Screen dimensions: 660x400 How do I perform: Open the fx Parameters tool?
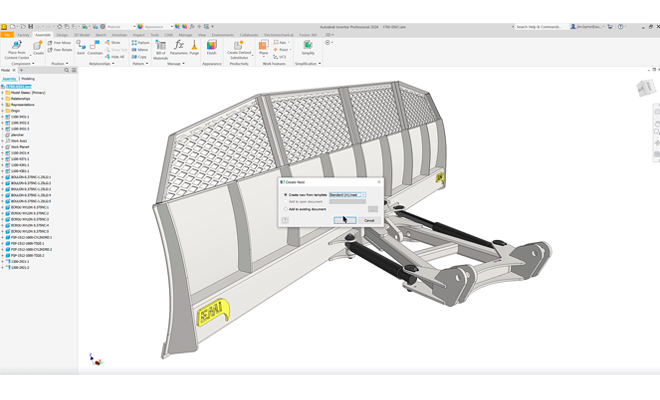click(179, 46)
